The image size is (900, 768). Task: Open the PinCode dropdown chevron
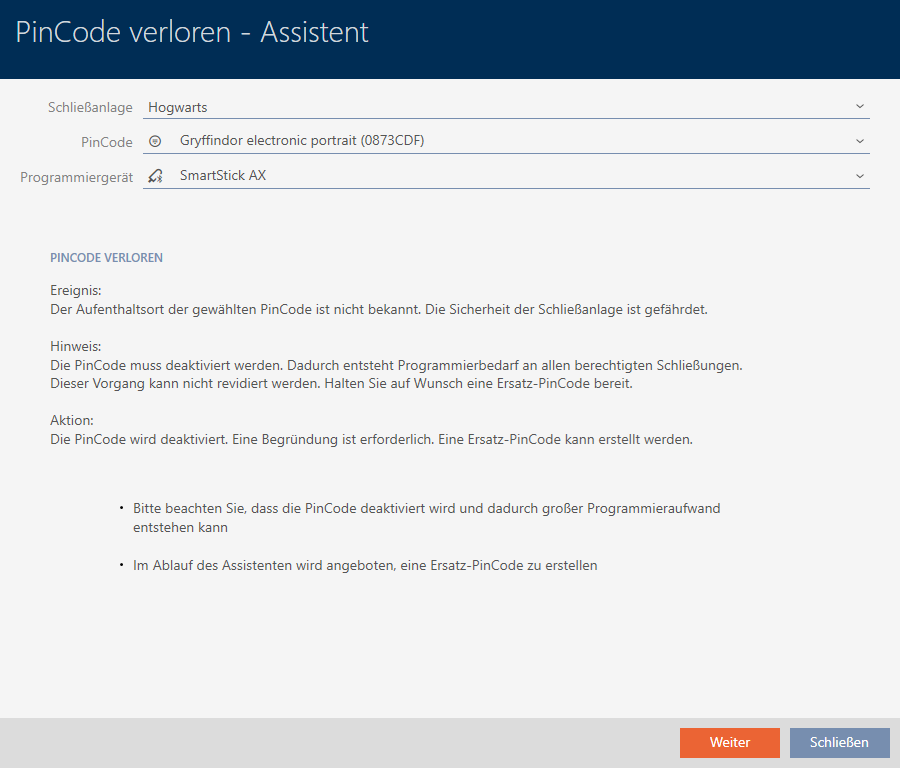pos(859,141)
